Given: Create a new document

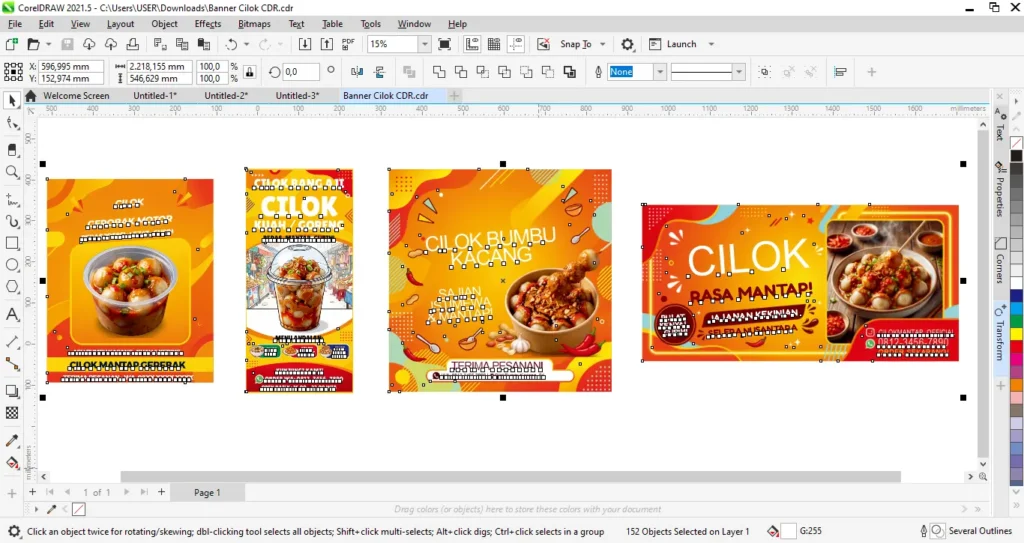Looking at the screenshot, I should coord(12,44).
